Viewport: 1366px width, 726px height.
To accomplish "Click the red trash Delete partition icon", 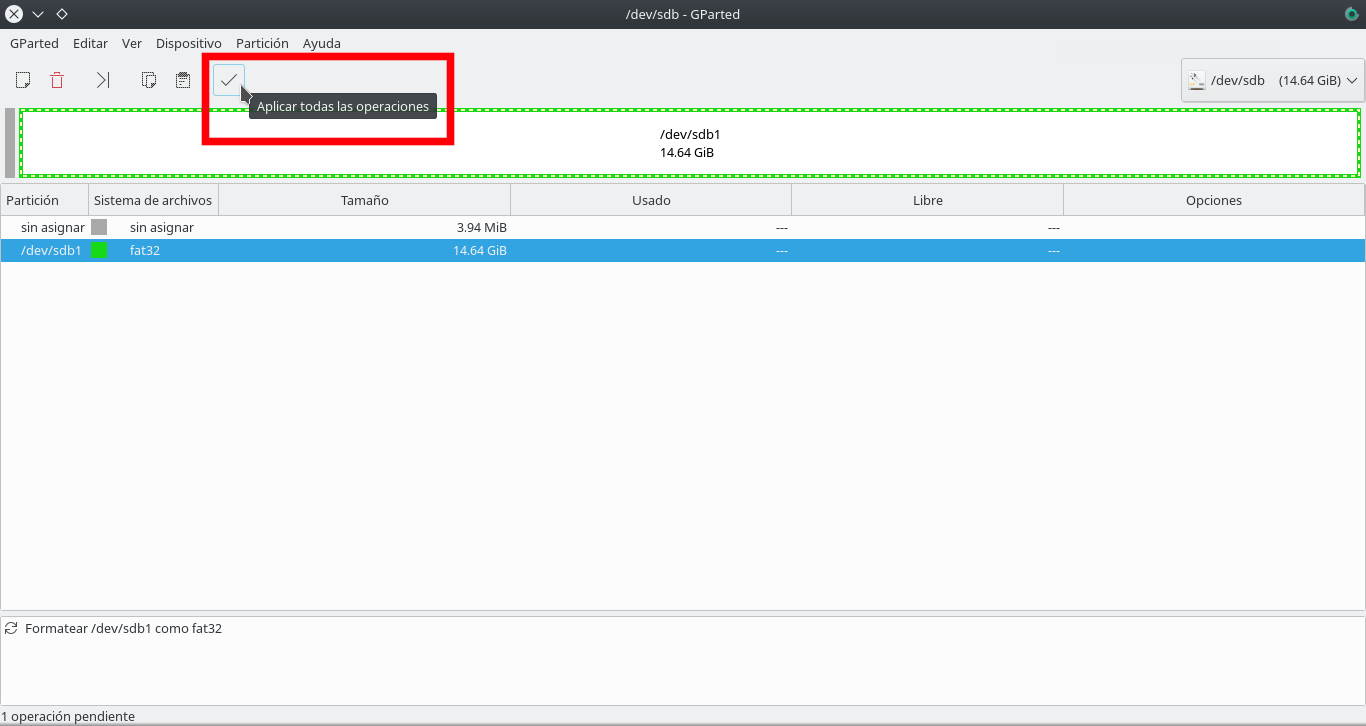I will click(x=57, y=80).
